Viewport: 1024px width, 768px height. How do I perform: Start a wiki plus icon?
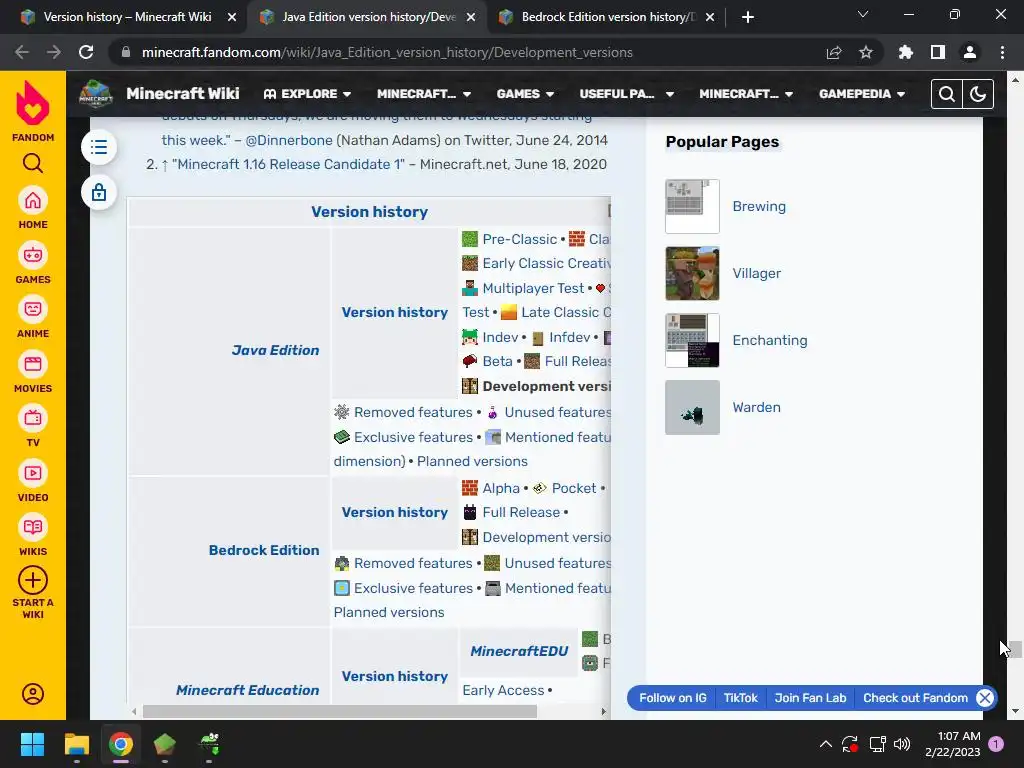tap(33, 580)
